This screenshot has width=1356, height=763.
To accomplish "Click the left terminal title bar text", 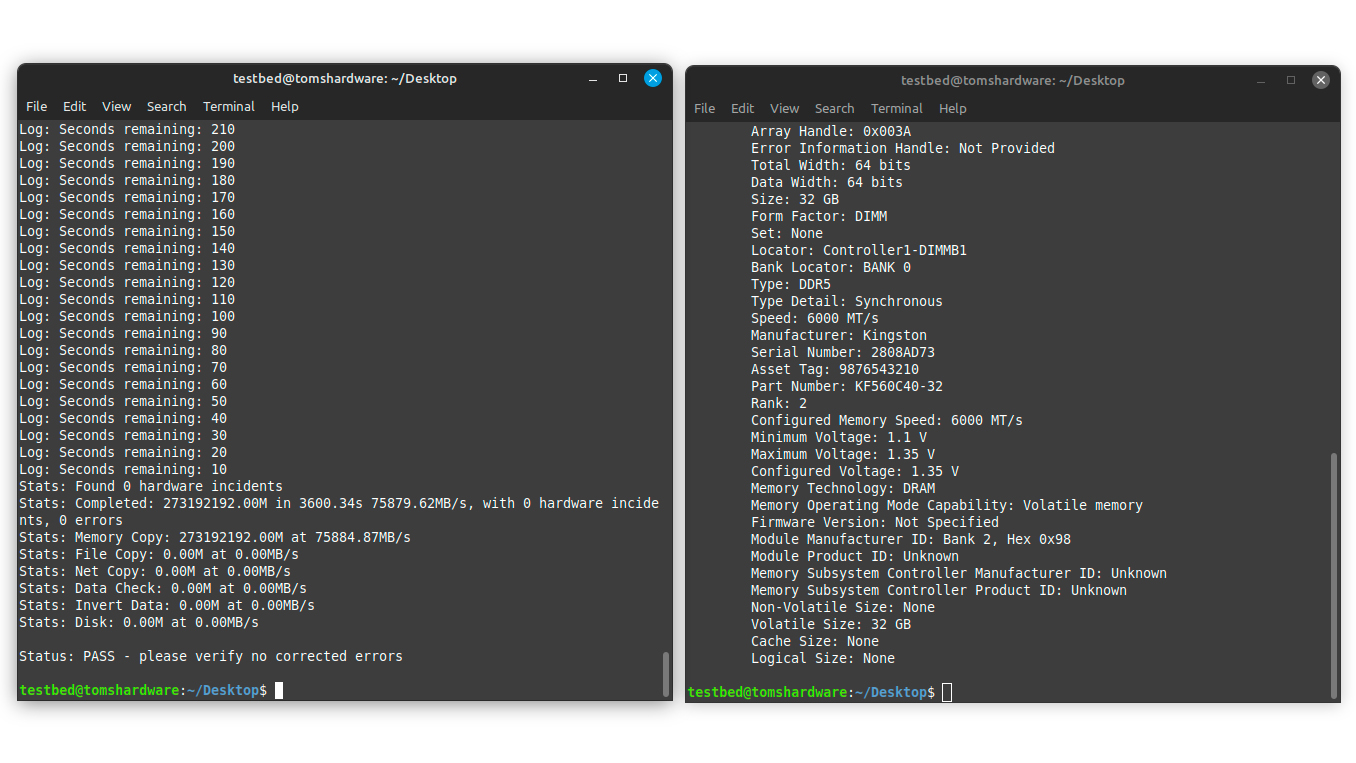I will pyautogui.click(x=345, y=78).
